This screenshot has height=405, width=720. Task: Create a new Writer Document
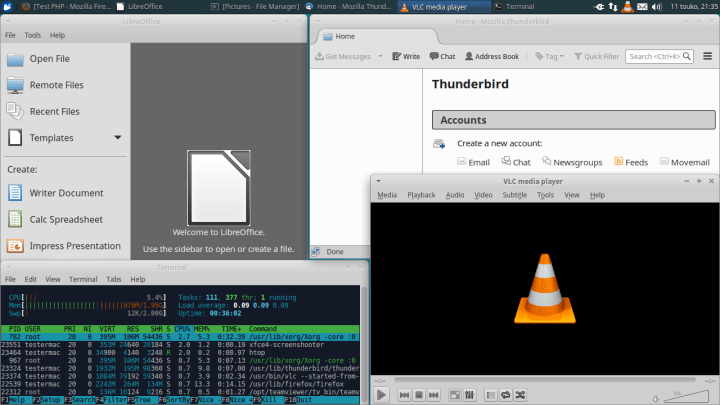click(x=66, y=193)
